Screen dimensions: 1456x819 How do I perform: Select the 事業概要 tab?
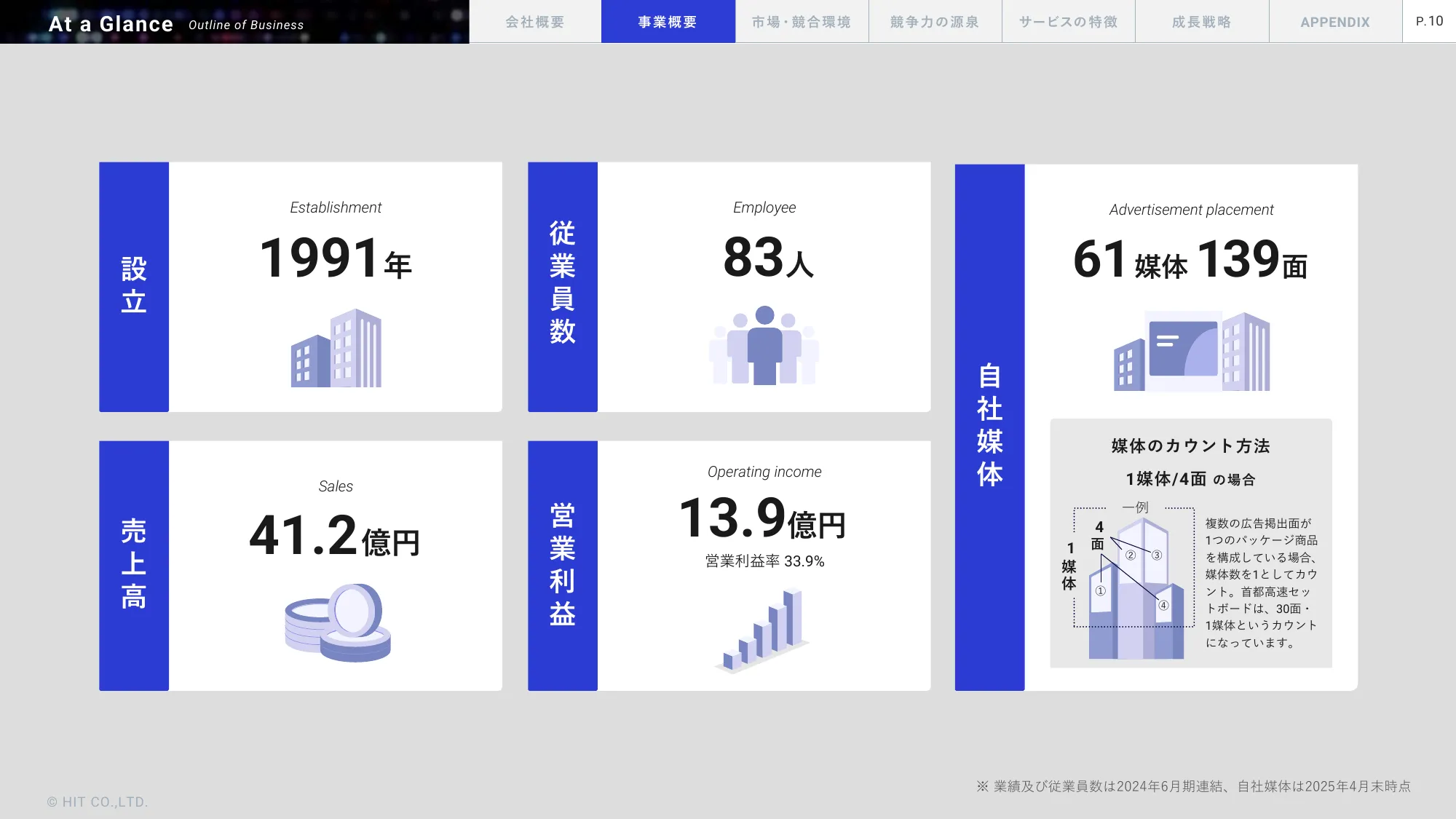[x=668, y=22]
